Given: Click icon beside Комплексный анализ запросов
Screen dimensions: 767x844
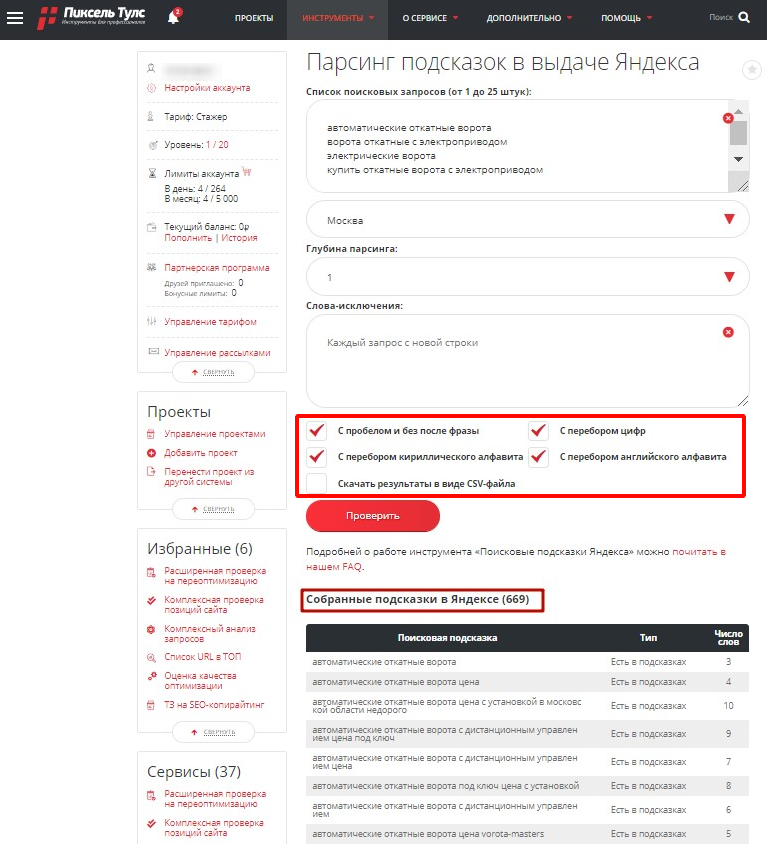Looking at the screenshot, I should pos(151,629).
